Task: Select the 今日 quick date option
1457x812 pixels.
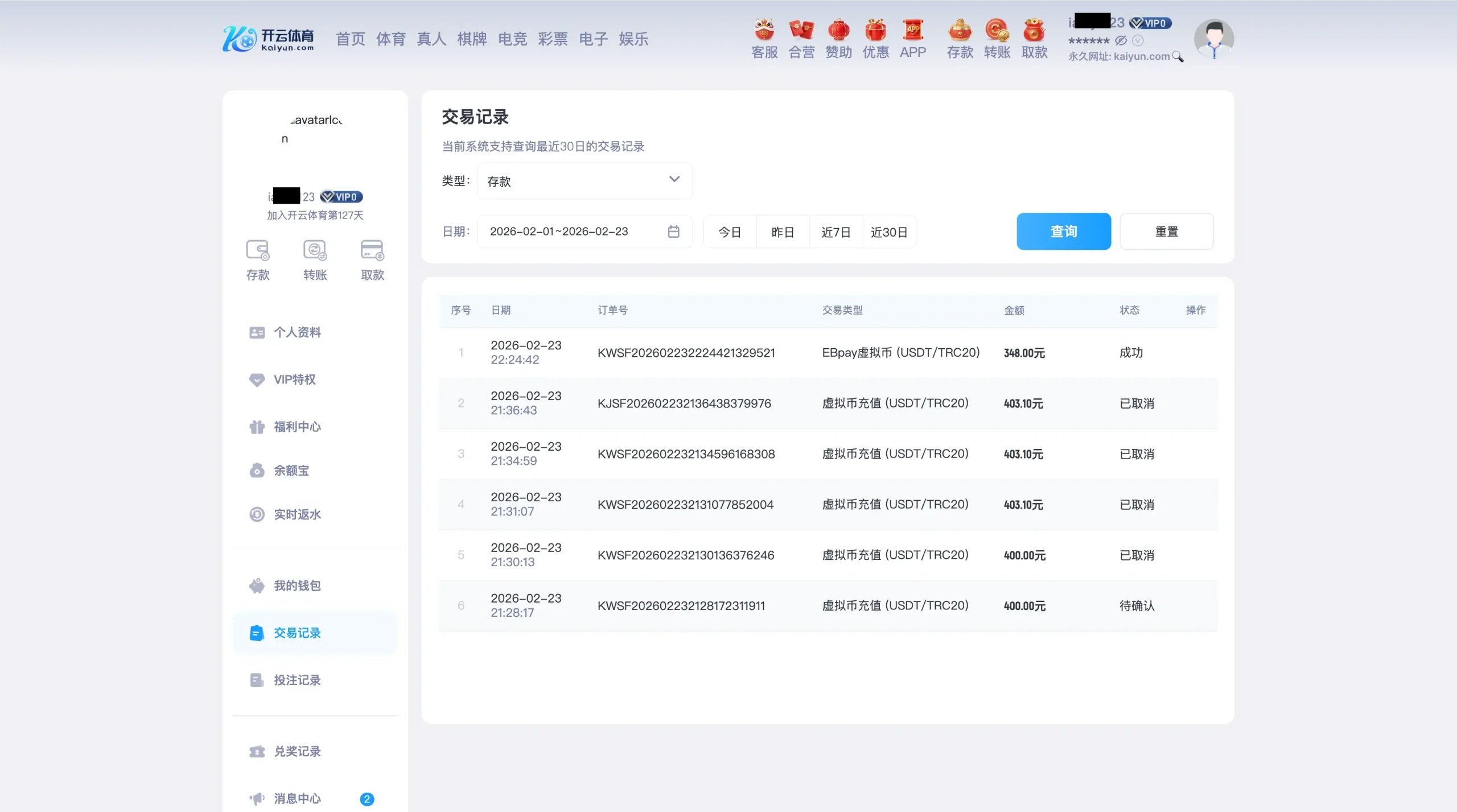Action: coord(729,232)
